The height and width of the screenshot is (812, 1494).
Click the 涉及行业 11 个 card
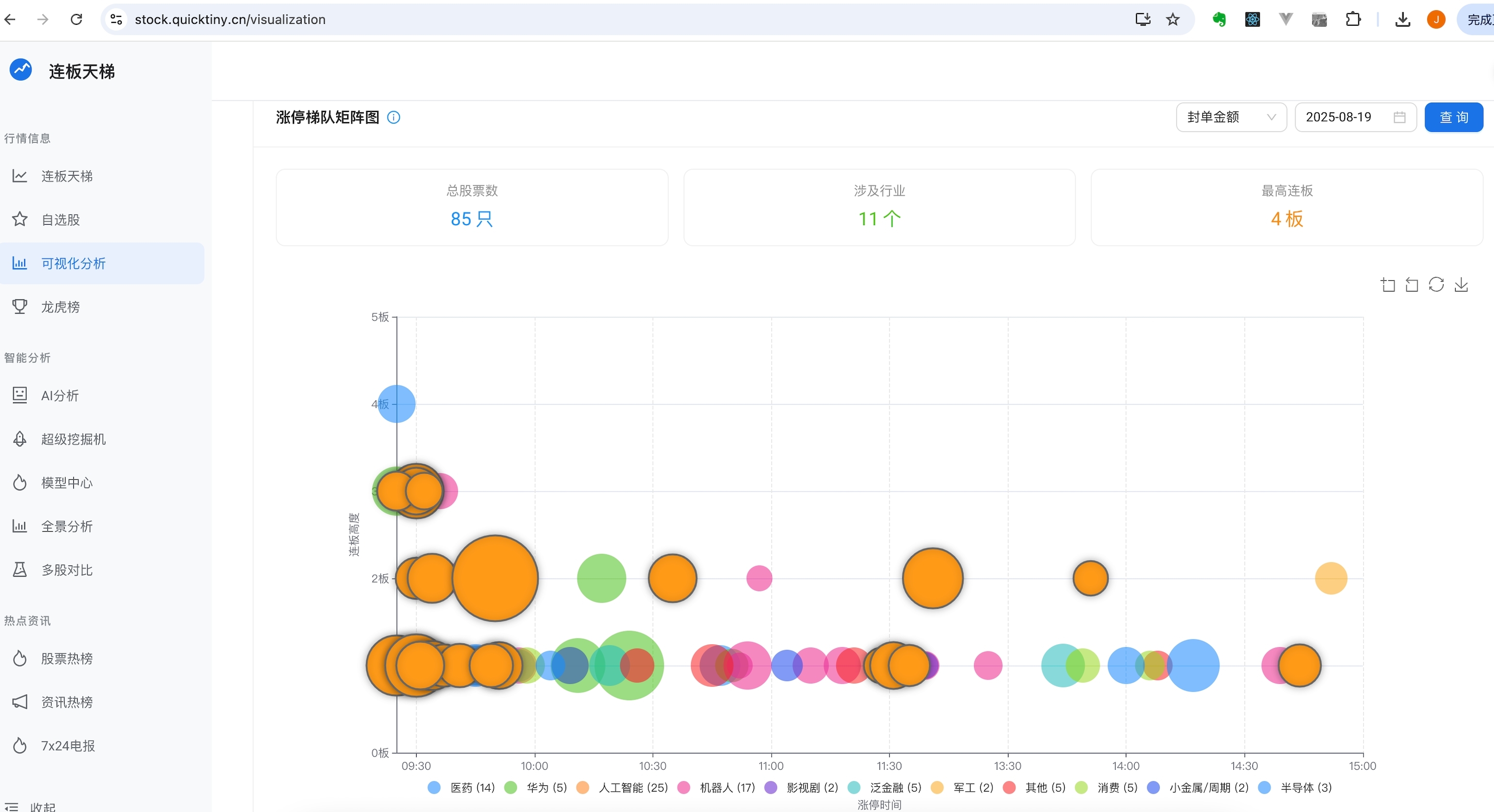click(879, 207)
